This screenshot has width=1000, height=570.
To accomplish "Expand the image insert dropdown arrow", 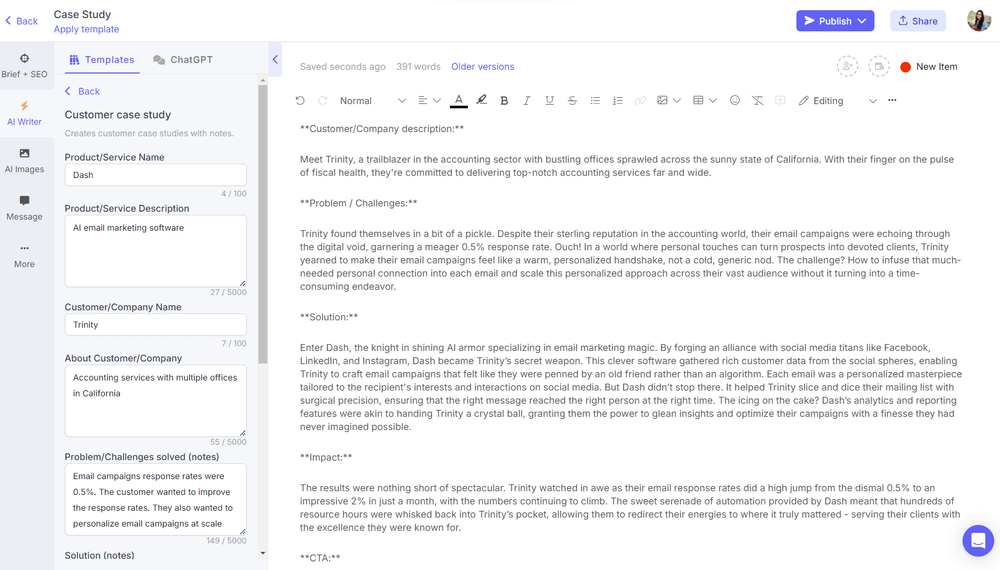I will [677, 101].
